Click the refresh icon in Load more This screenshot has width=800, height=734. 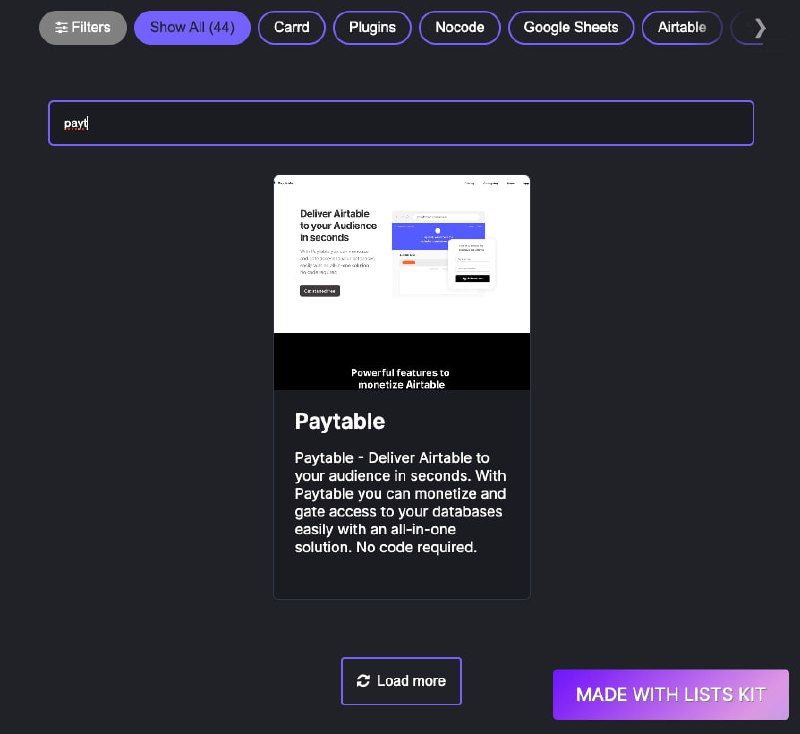[363, 681]
